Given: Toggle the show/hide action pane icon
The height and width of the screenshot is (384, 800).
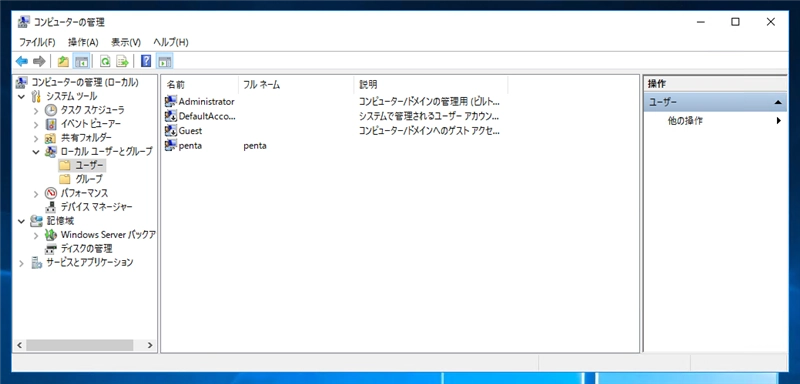Looking at the screenshot, I should tap(164, 62).
